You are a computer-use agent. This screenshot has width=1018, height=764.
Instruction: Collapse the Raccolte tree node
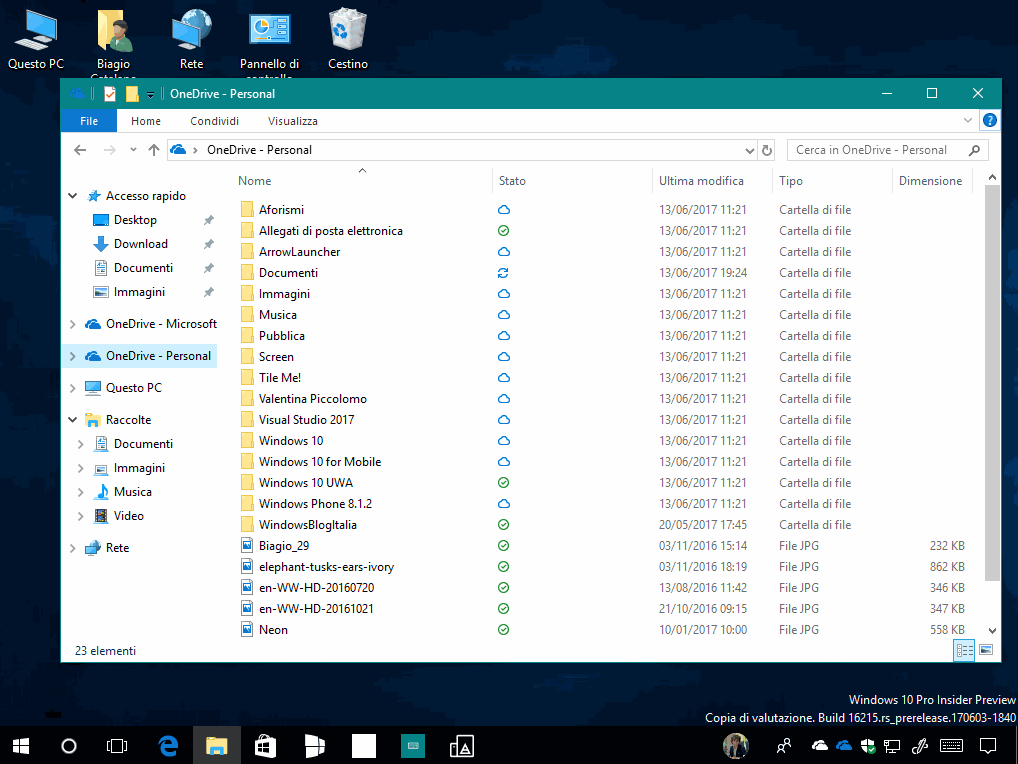point(73,419)
